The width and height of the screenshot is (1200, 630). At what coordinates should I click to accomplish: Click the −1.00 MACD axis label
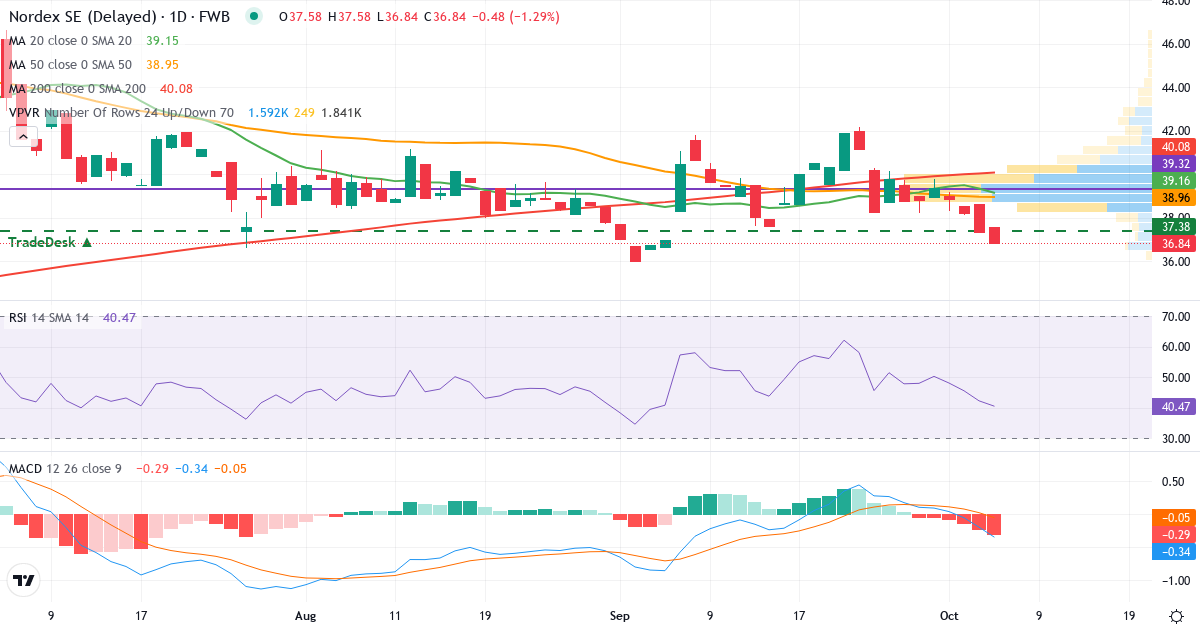coord(1174,581)
